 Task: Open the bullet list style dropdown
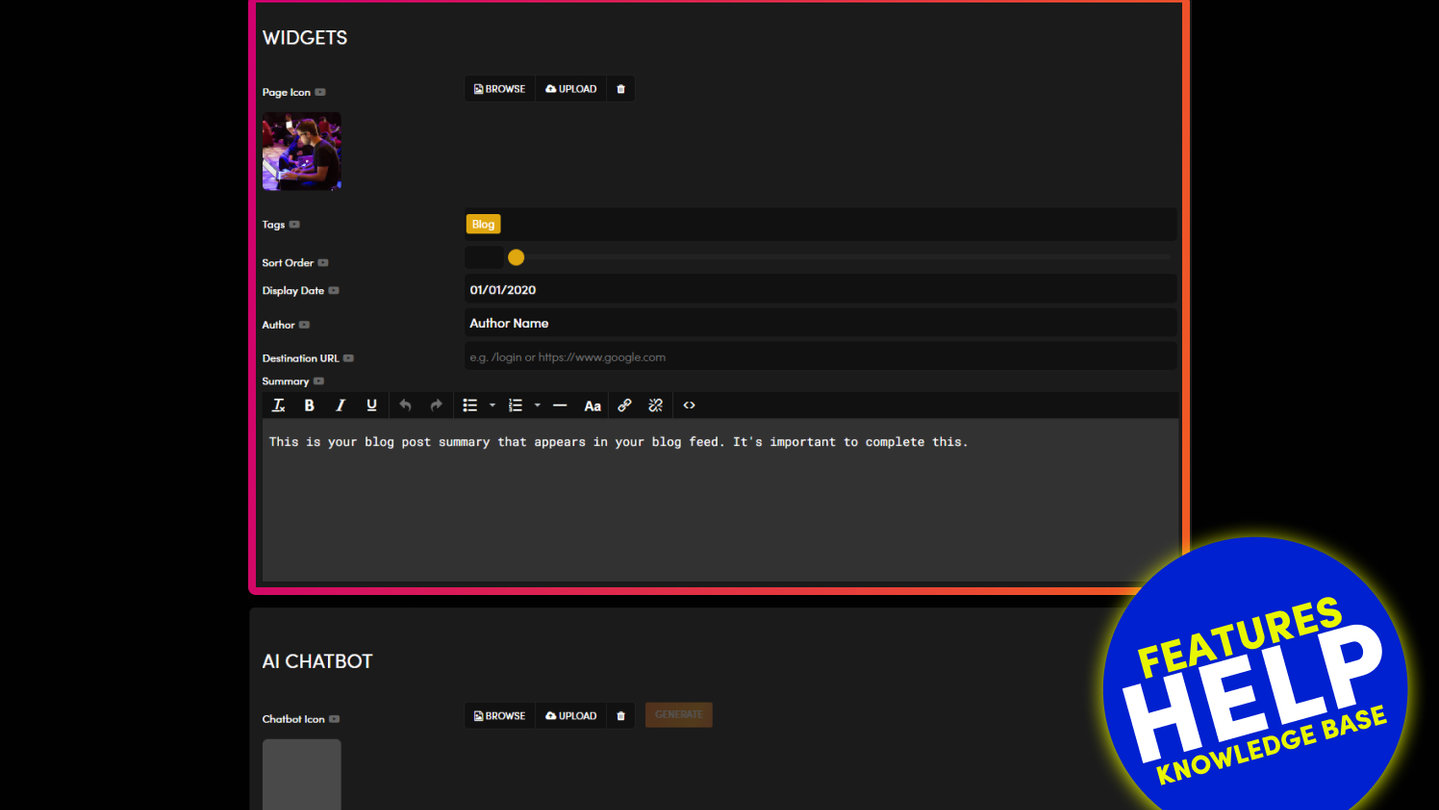tap(492, 405)
